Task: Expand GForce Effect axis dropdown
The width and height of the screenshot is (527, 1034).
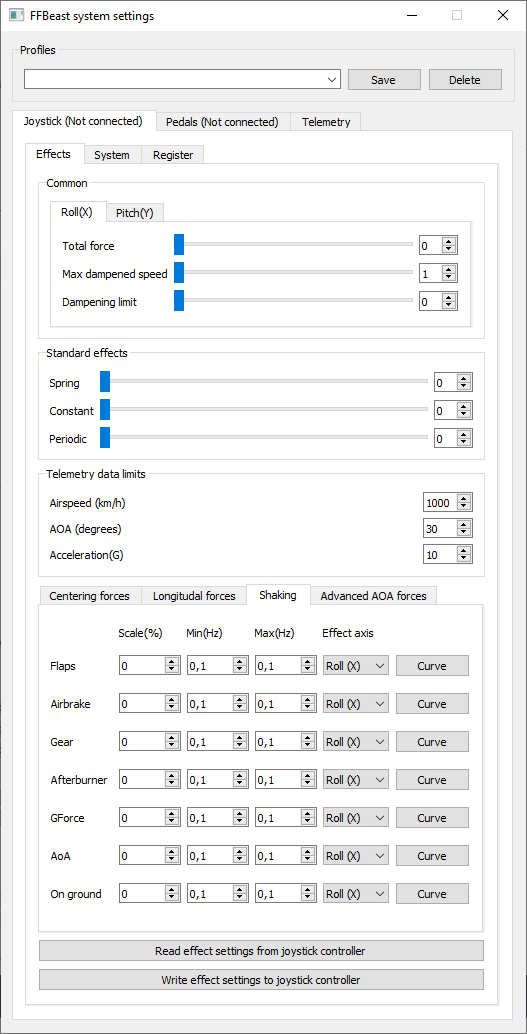Action: coord(356,818)
